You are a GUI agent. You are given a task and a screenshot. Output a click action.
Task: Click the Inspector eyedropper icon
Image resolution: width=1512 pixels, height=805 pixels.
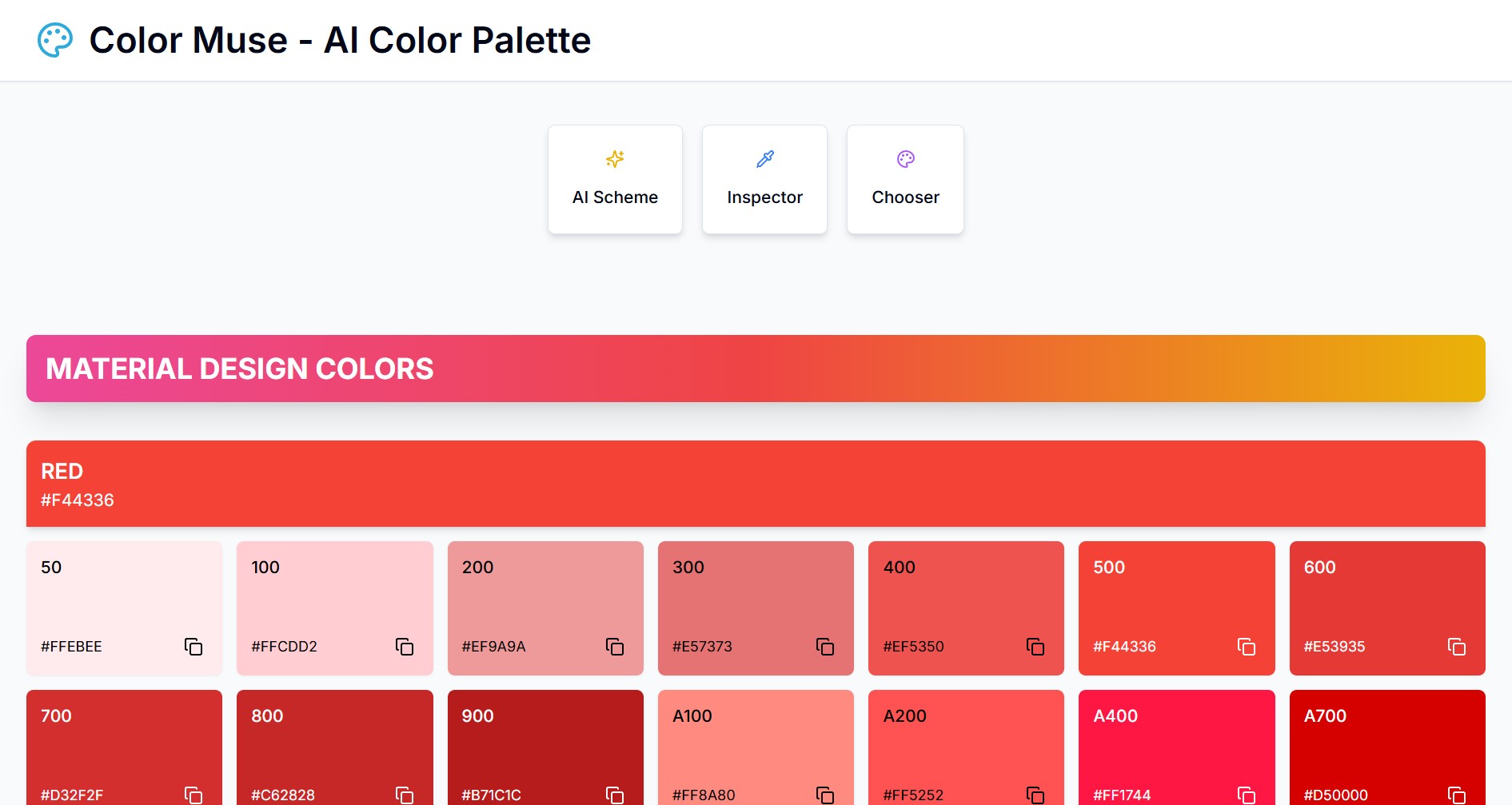coord(765,159)
